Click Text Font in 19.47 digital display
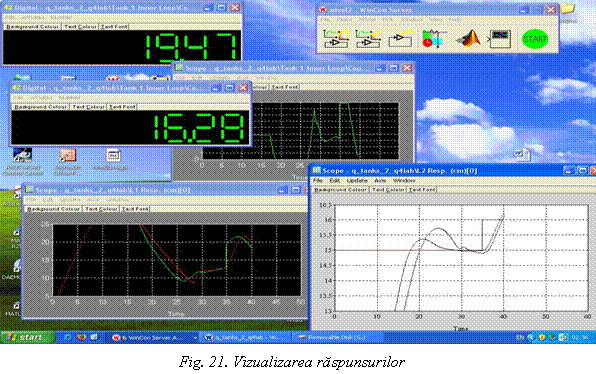 point(114,27)
